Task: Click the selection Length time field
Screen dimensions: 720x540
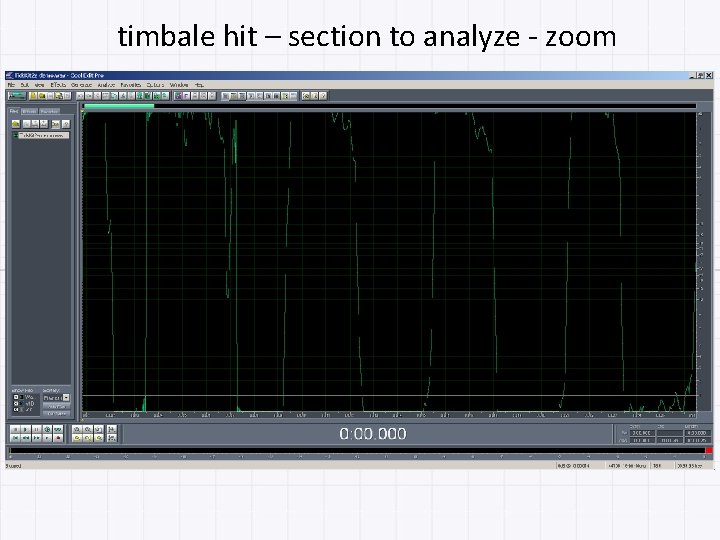Action: coord(697,433)
